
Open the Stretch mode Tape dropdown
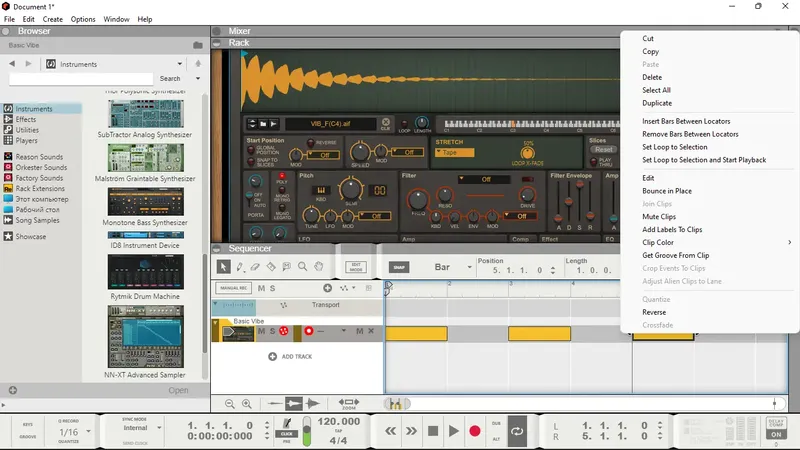[x=454, y=152]
